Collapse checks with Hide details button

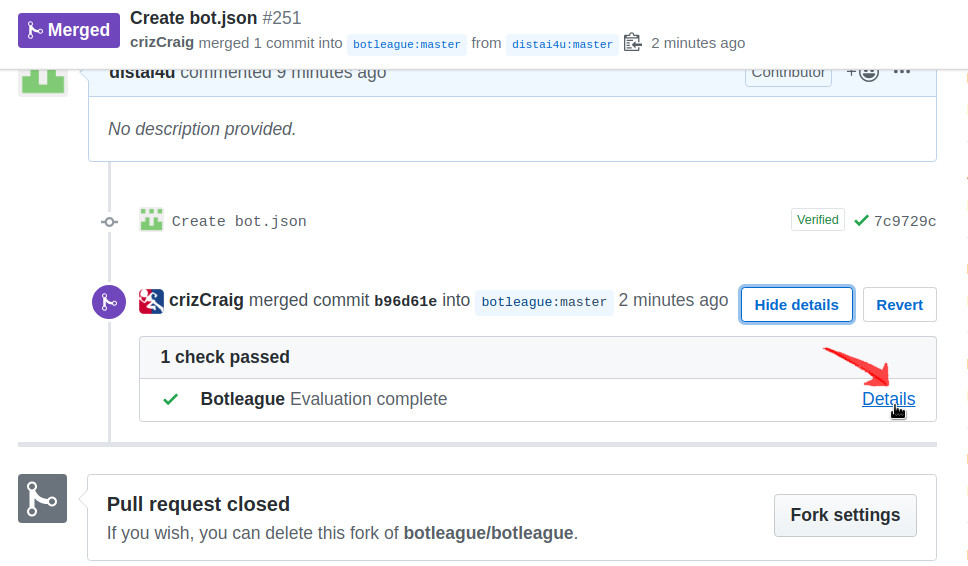(x=796, y=305)
